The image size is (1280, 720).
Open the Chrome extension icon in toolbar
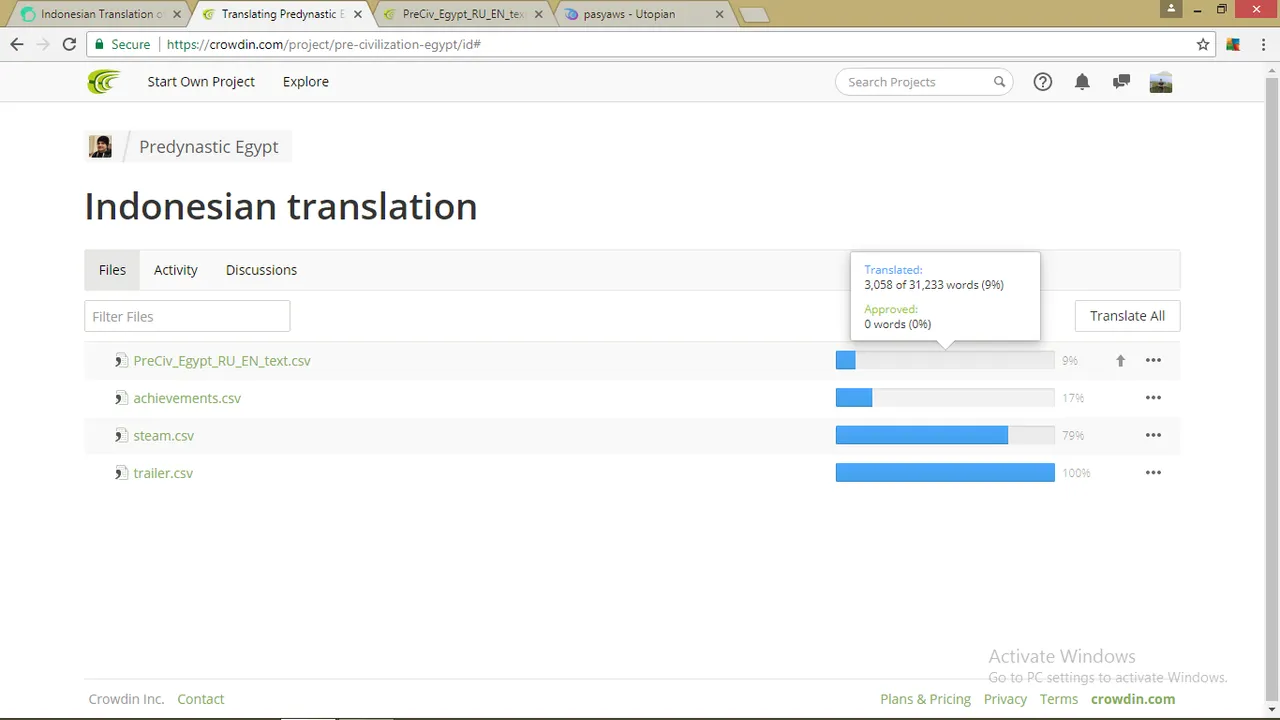pos(1233,44)
